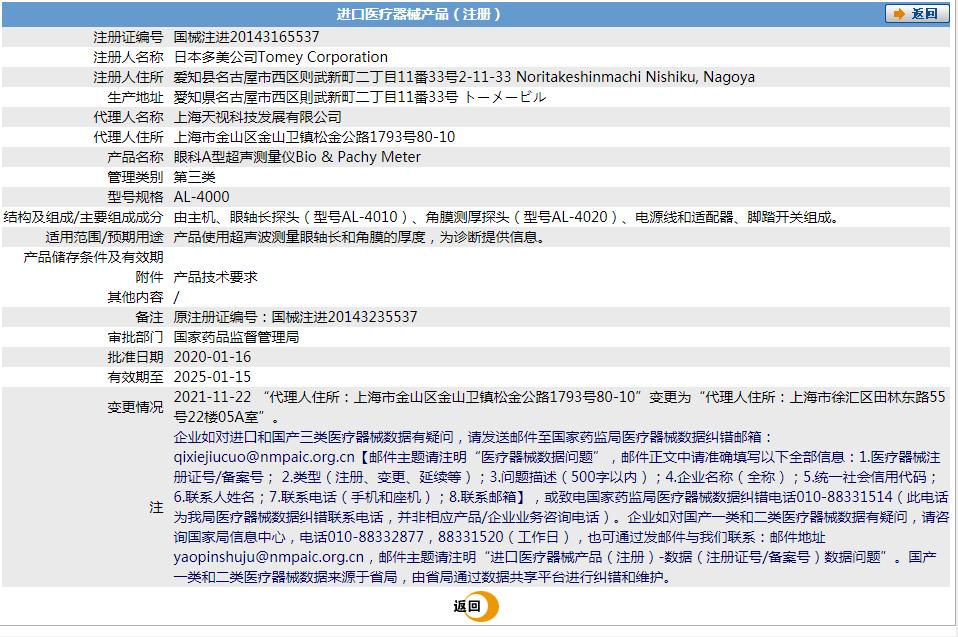This screenshot has width=958, height=637.
Task: Click registration number 国械注进20143165537
Action: [x=246, y=37]
